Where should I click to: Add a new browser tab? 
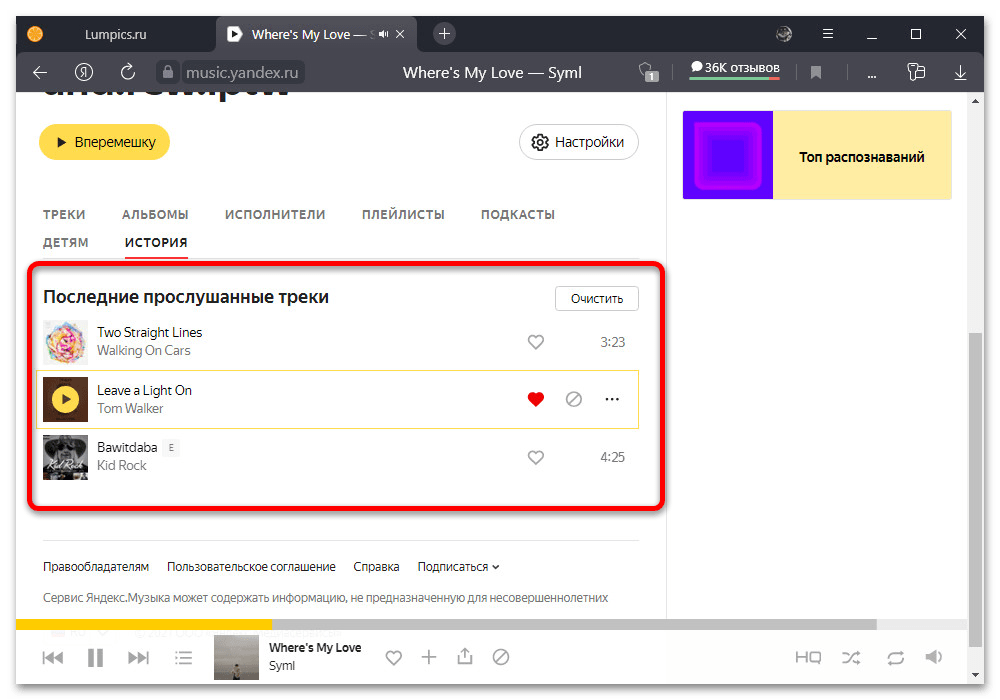point(445,34)
